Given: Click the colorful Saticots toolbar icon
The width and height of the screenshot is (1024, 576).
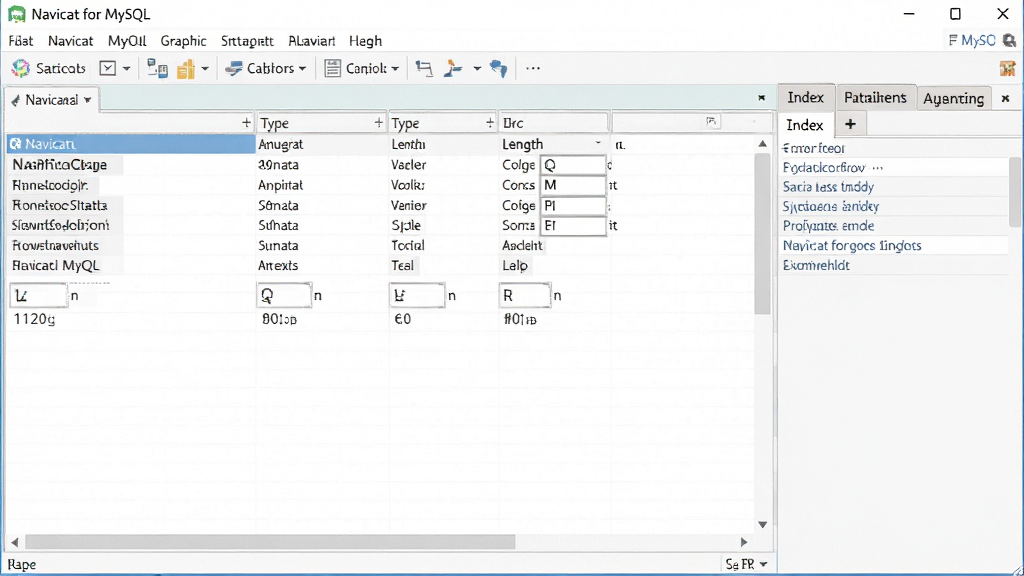Looking at the screenshot, I should (x=21, y=68).
